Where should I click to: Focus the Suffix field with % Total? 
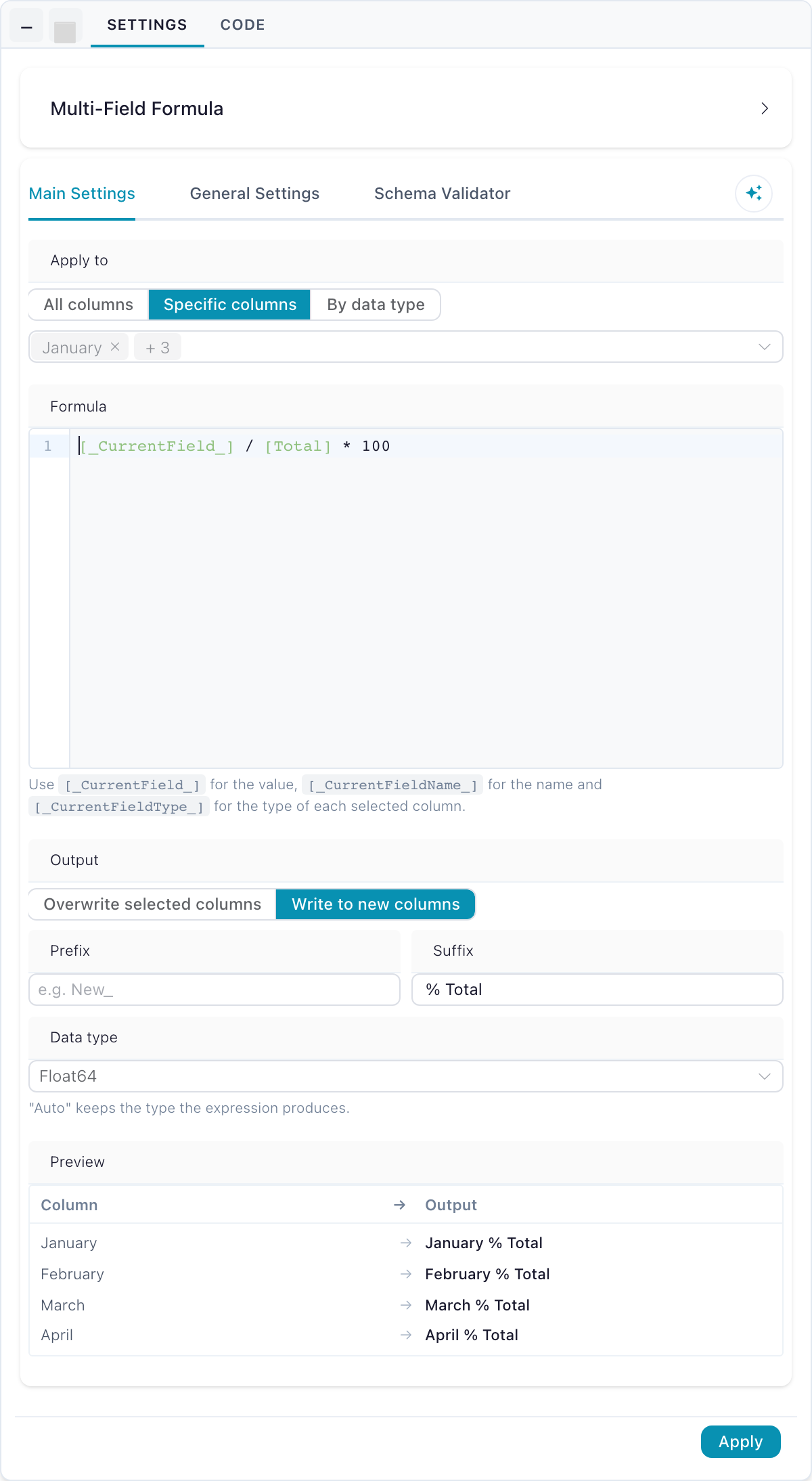597,990
